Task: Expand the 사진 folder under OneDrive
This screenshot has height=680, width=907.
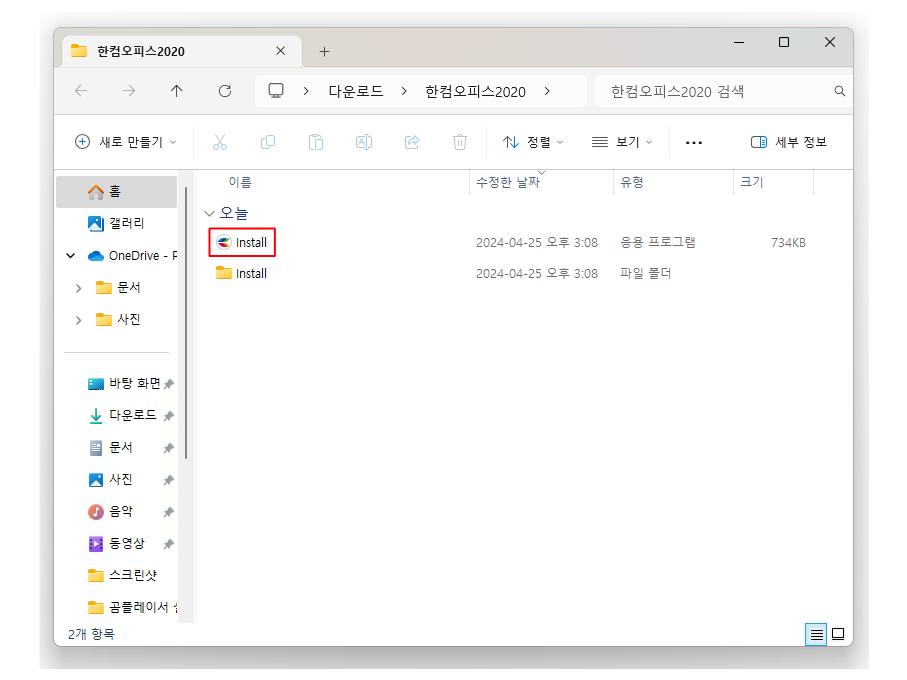Action: (79, 320)
